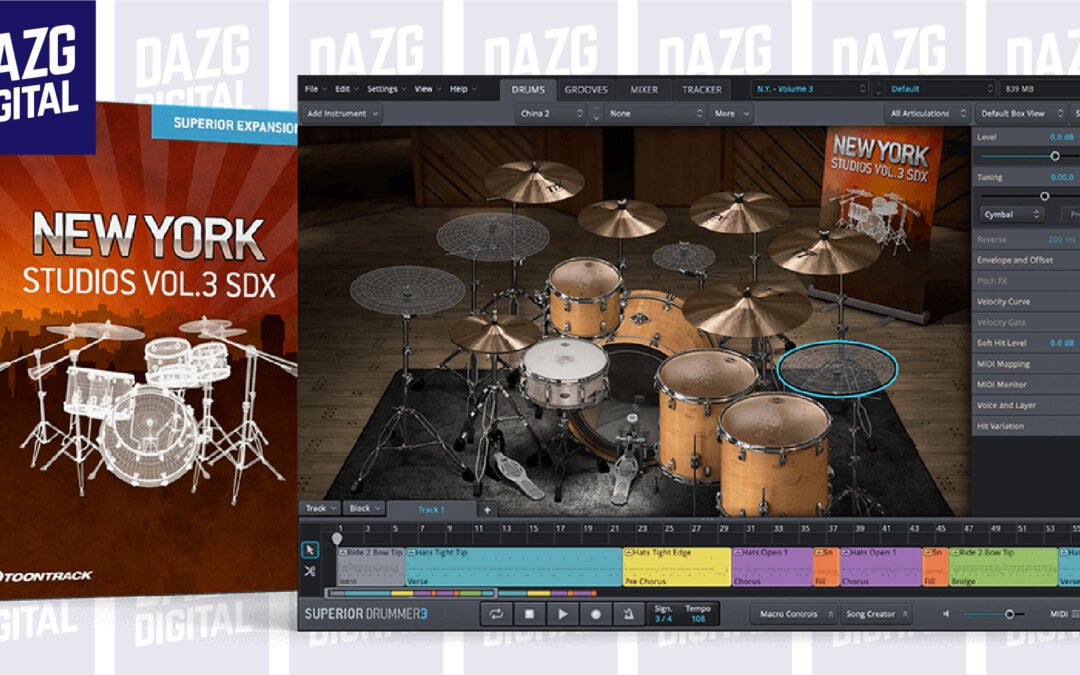Click the Level slider handle
The image size is (1080, 675).
pos(1055,156)
